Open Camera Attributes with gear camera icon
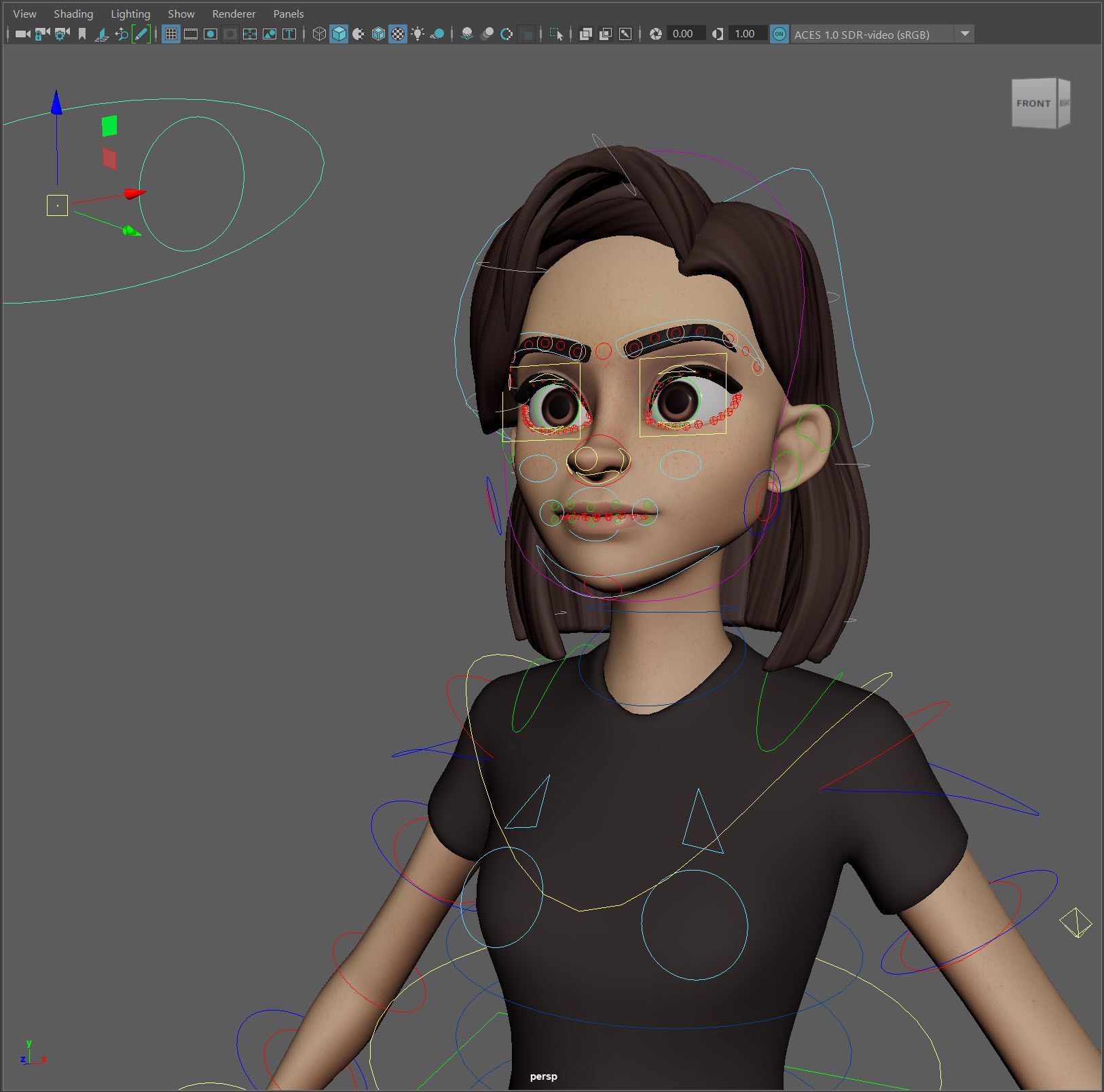1104x1092 pixels. pyautogui.click(x=62, y=34)
